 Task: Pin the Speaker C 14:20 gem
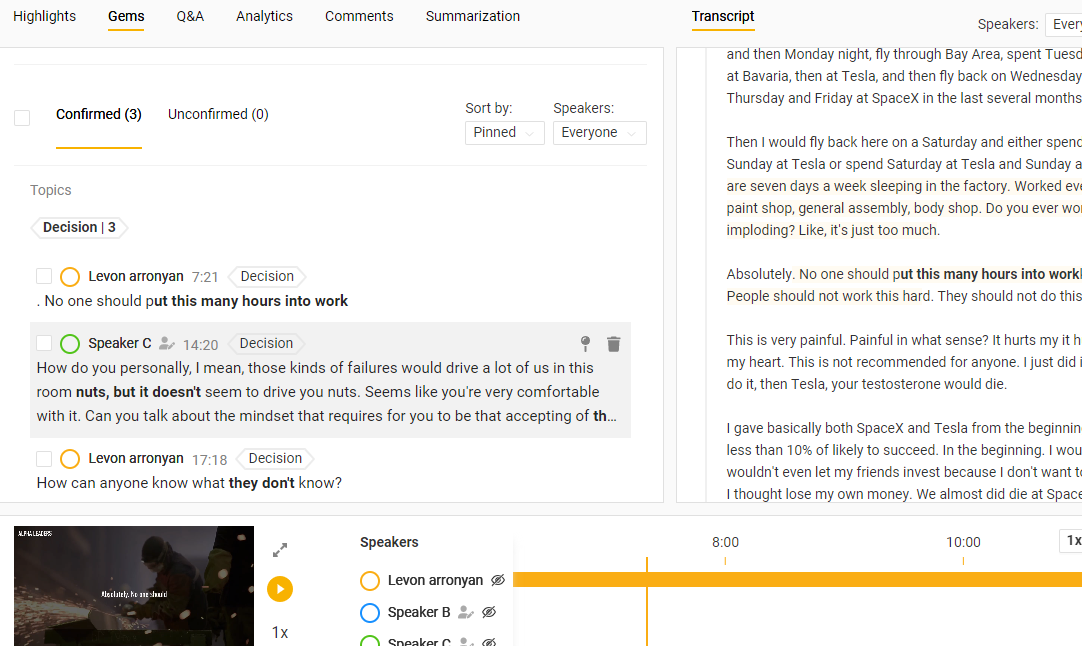click(x=585, y=343)
